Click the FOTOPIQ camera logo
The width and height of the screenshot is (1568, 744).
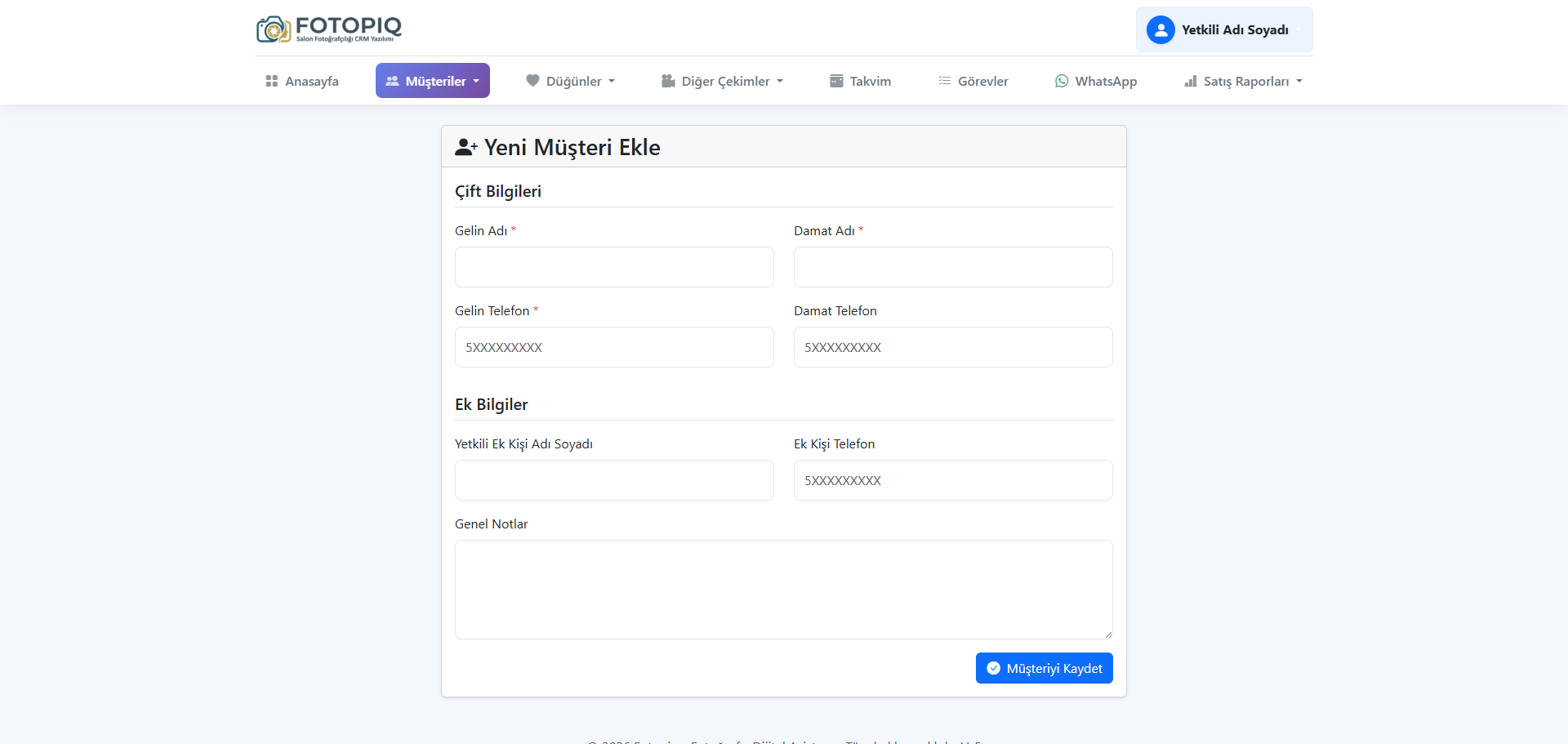click(x=274, y=29)
